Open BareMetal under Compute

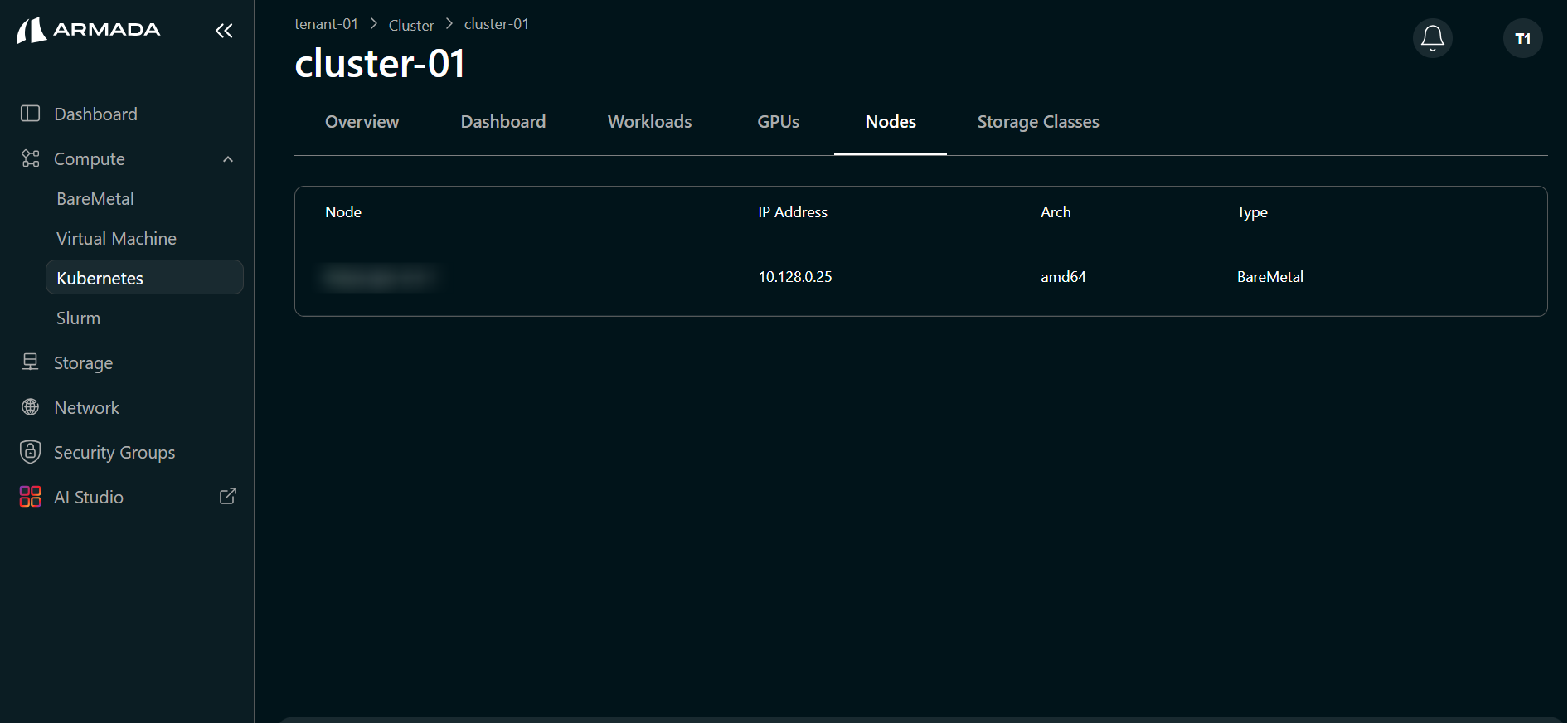pos(95,199)
